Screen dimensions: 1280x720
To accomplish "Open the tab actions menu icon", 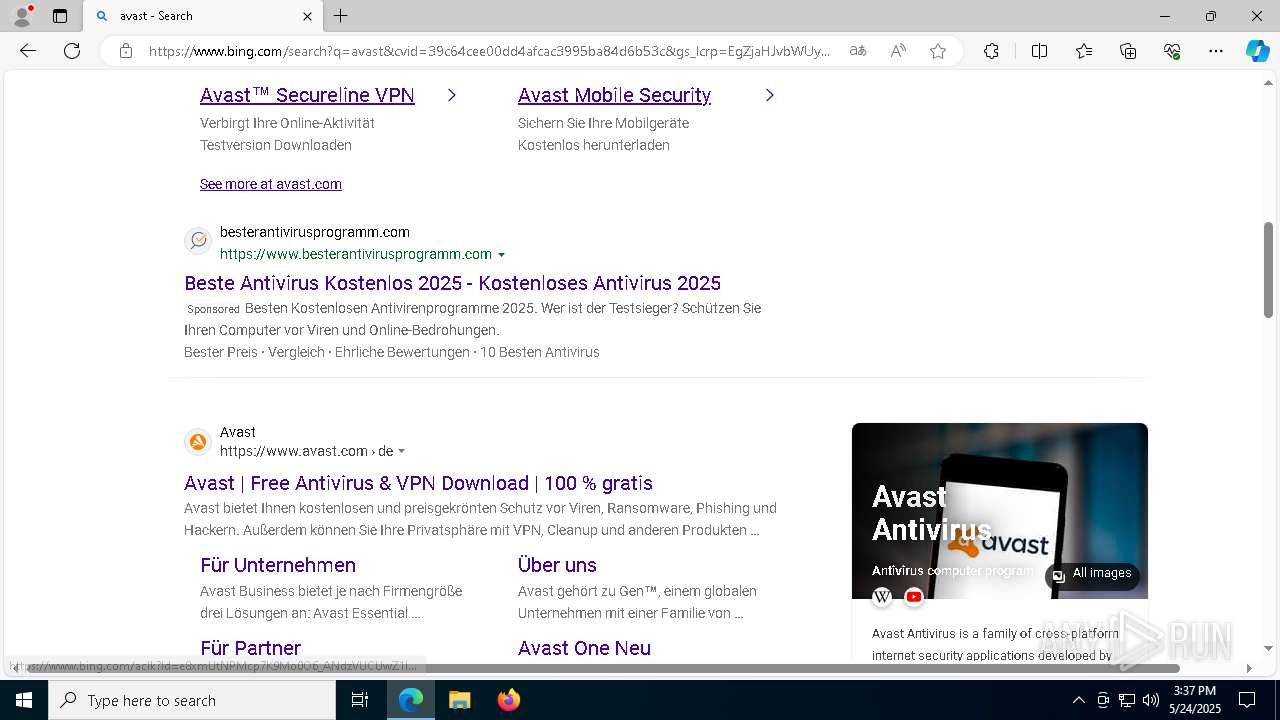I will click(x=60, y=16).
